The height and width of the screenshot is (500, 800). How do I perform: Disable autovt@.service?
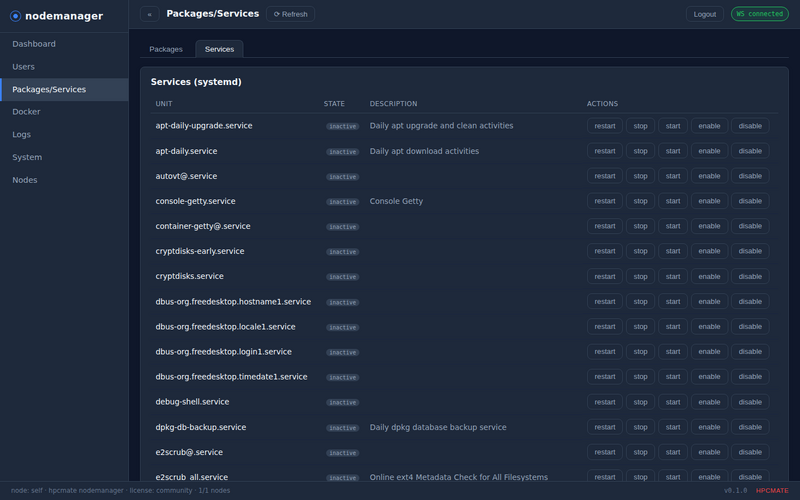[x=750, y=176]
